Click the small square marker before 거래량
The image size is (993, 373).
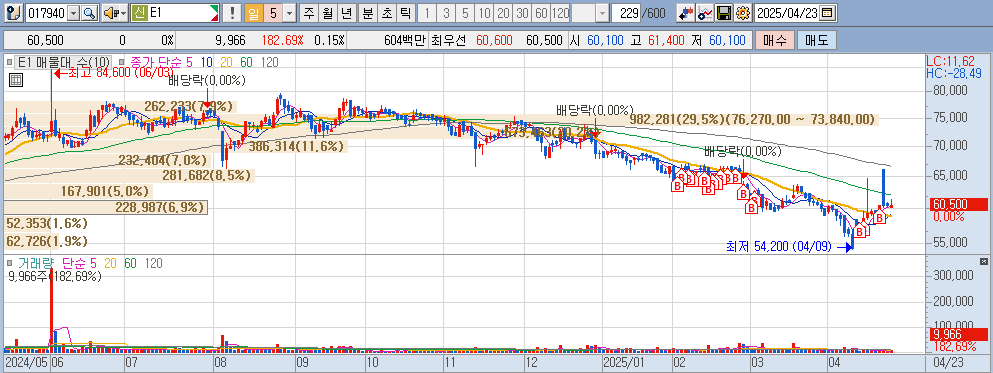(9, 262)
